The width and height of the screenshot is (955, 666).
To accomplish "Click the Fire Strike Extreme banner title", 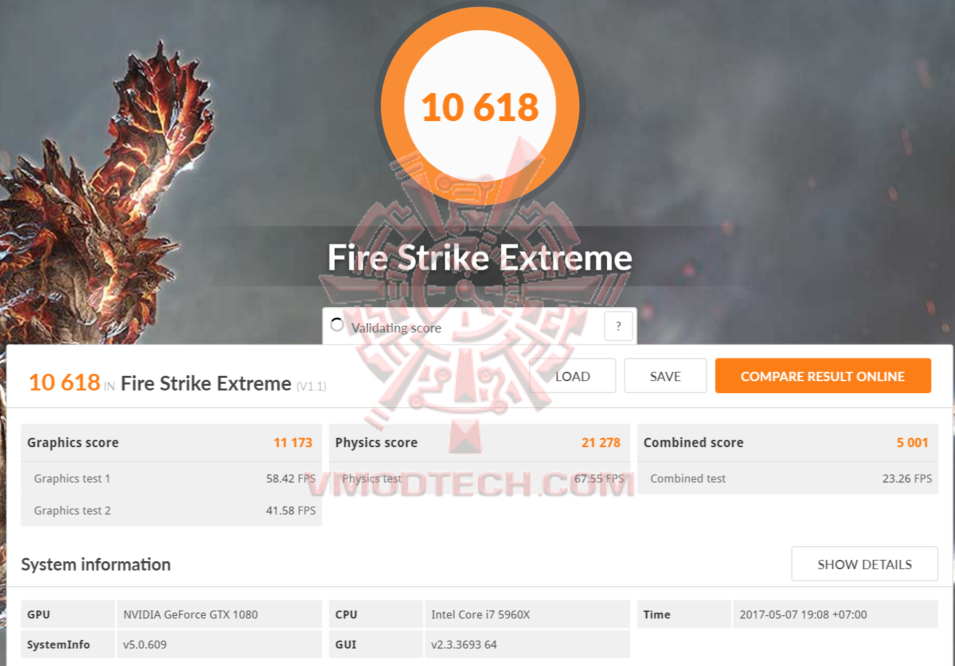I will click(x=480, y=258).
